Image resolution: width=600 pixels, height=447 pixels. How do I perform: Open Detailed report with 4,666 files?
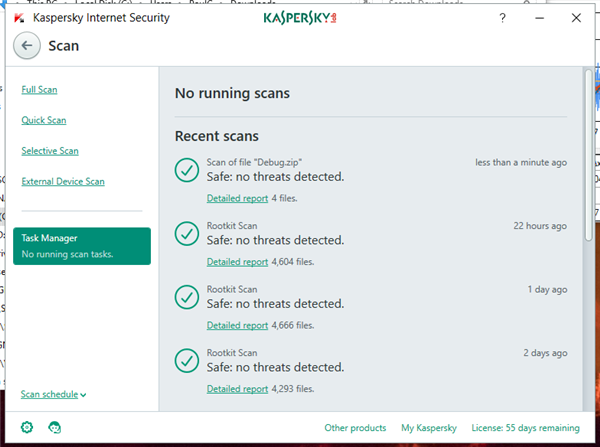[237, 325]
